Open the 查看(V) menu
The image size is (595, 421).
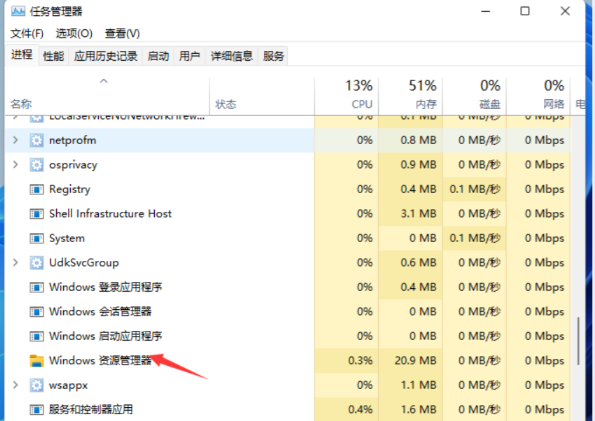122,33
